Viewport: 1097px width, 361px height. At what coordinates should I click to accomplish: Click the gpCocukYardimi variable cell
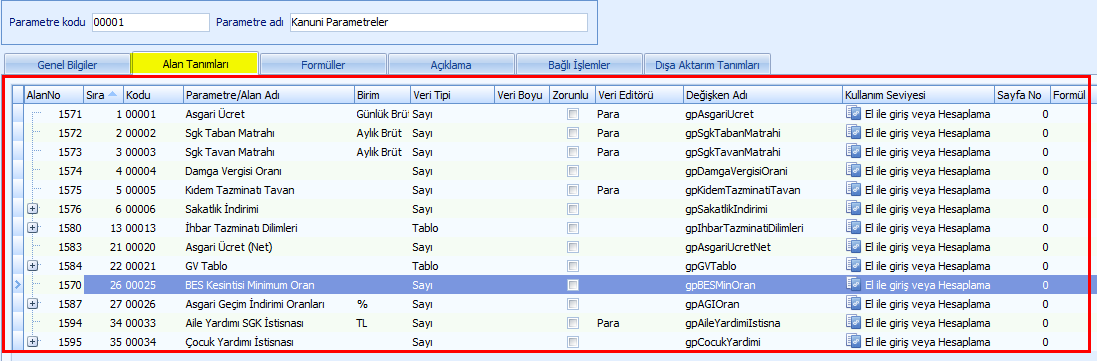(763, 341)
